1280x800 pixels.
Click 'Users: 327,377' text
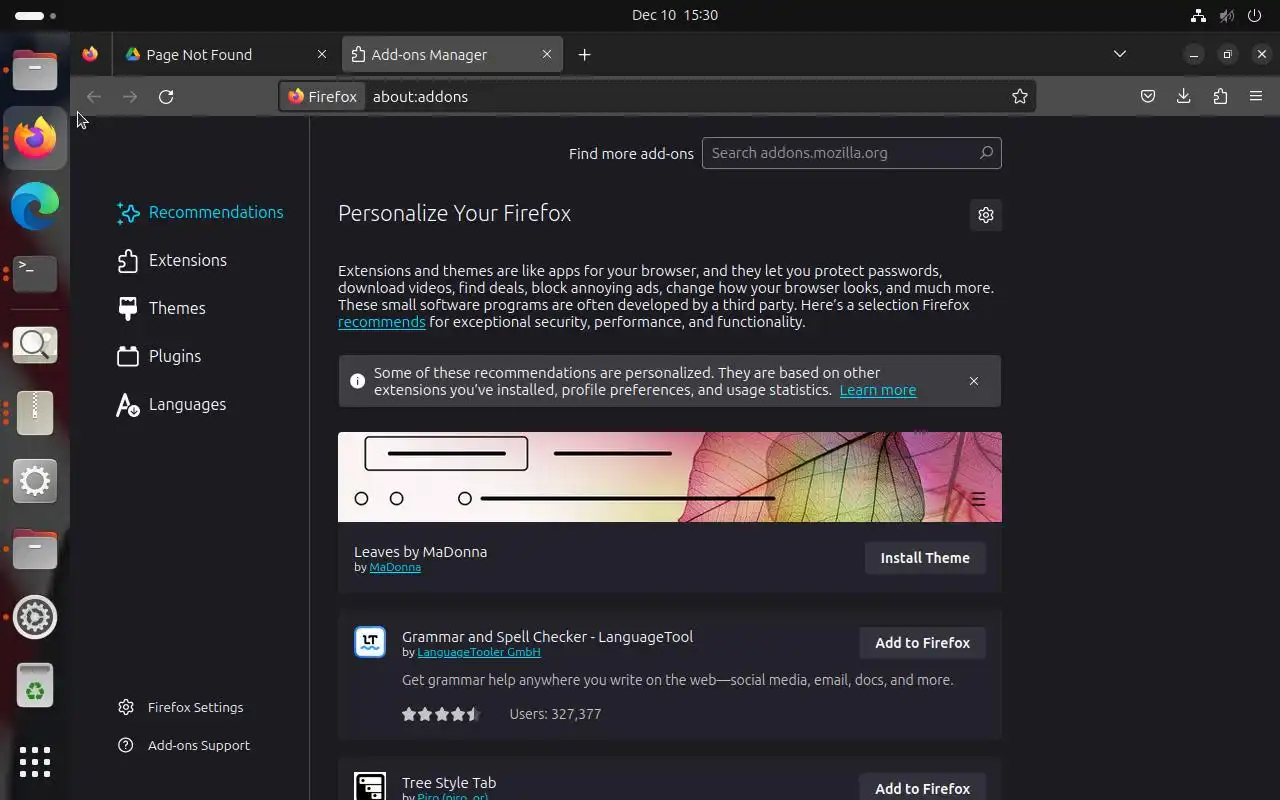coord(555,714)
